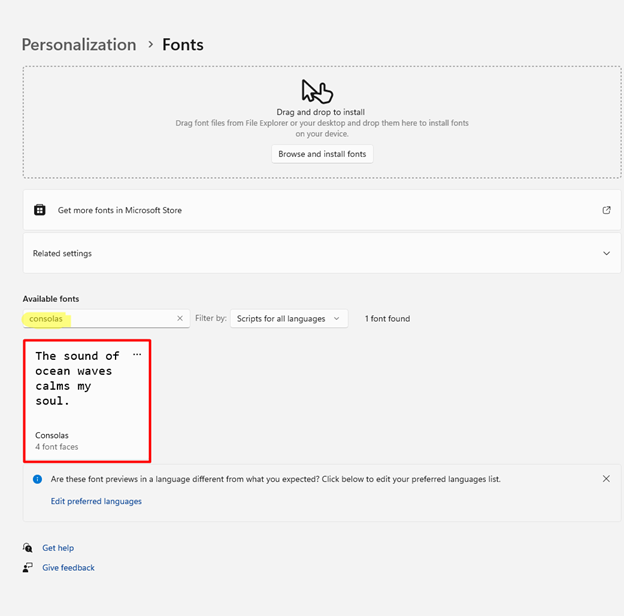The height and width of the screenshot is (616, 624).
Task: Open the Scripts for all languages dropdown
Action: point(289,318)
